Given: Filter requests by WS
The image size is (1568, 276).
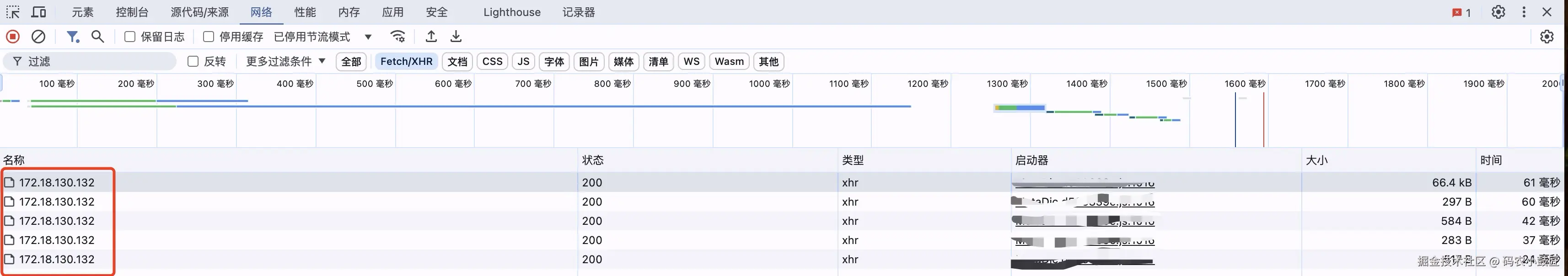Looking at the screenshot, I should (x=692, y=61).
